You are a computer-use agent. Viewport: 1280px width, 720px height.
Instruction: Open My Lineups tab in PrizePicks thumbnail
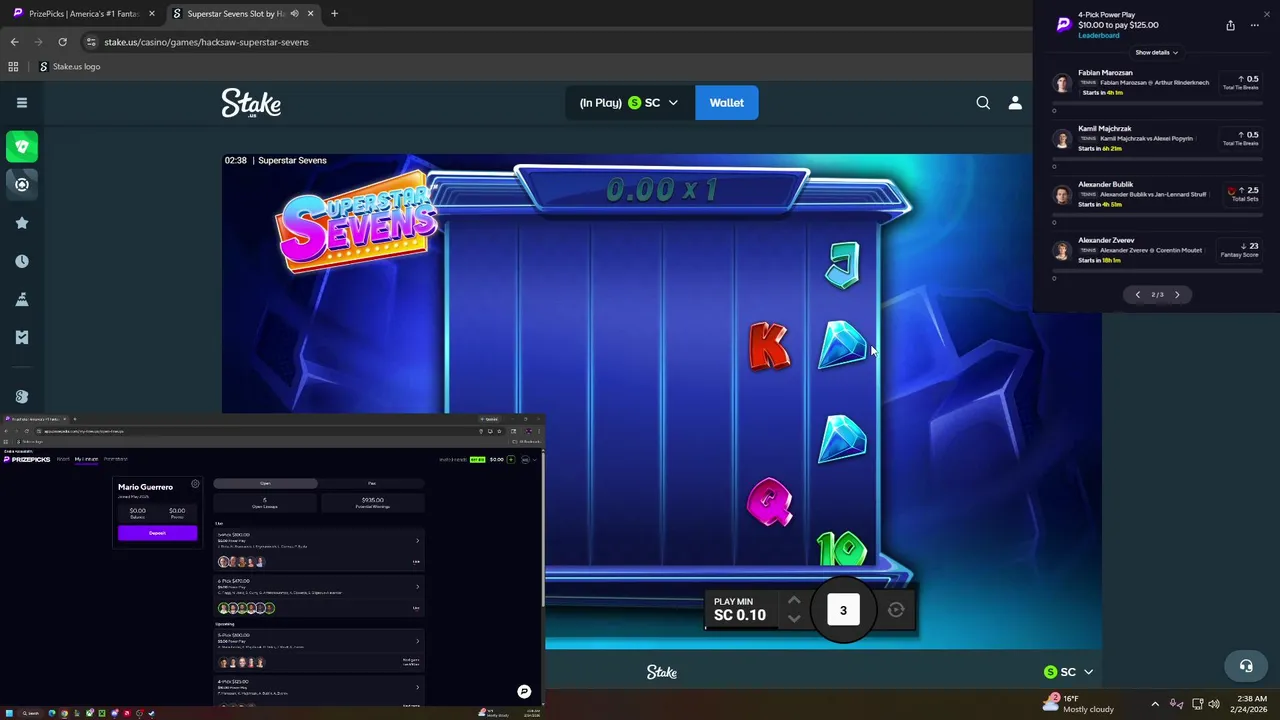click(x=86, y=459)
